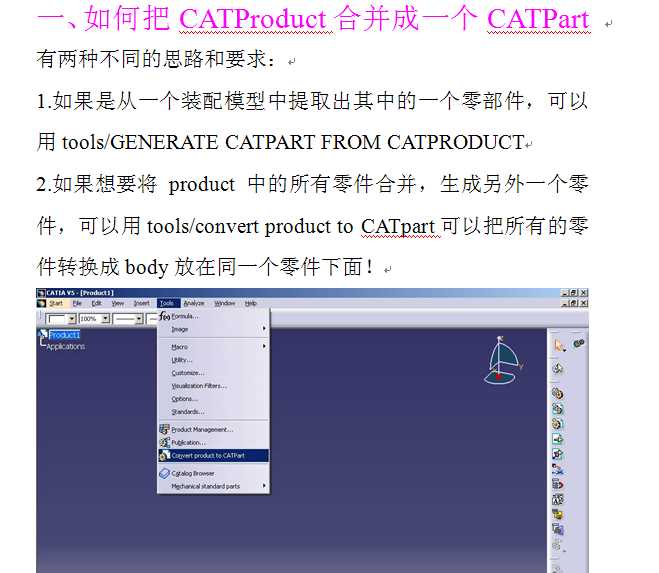This screenshot has width=659, height=573.
Task: Click the 100% value field
Action: tap(90, 319)
